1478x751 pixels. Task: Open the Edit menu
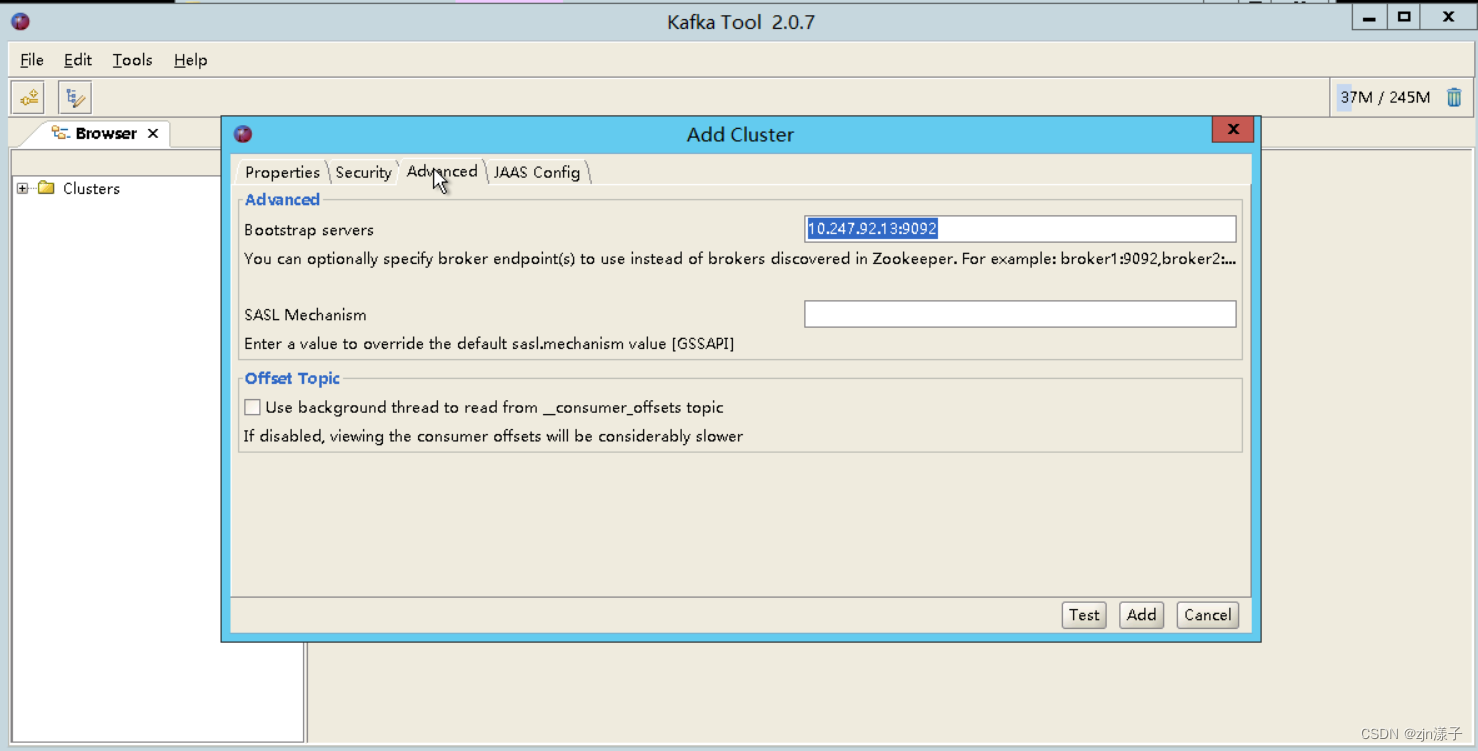pos(78,60)
